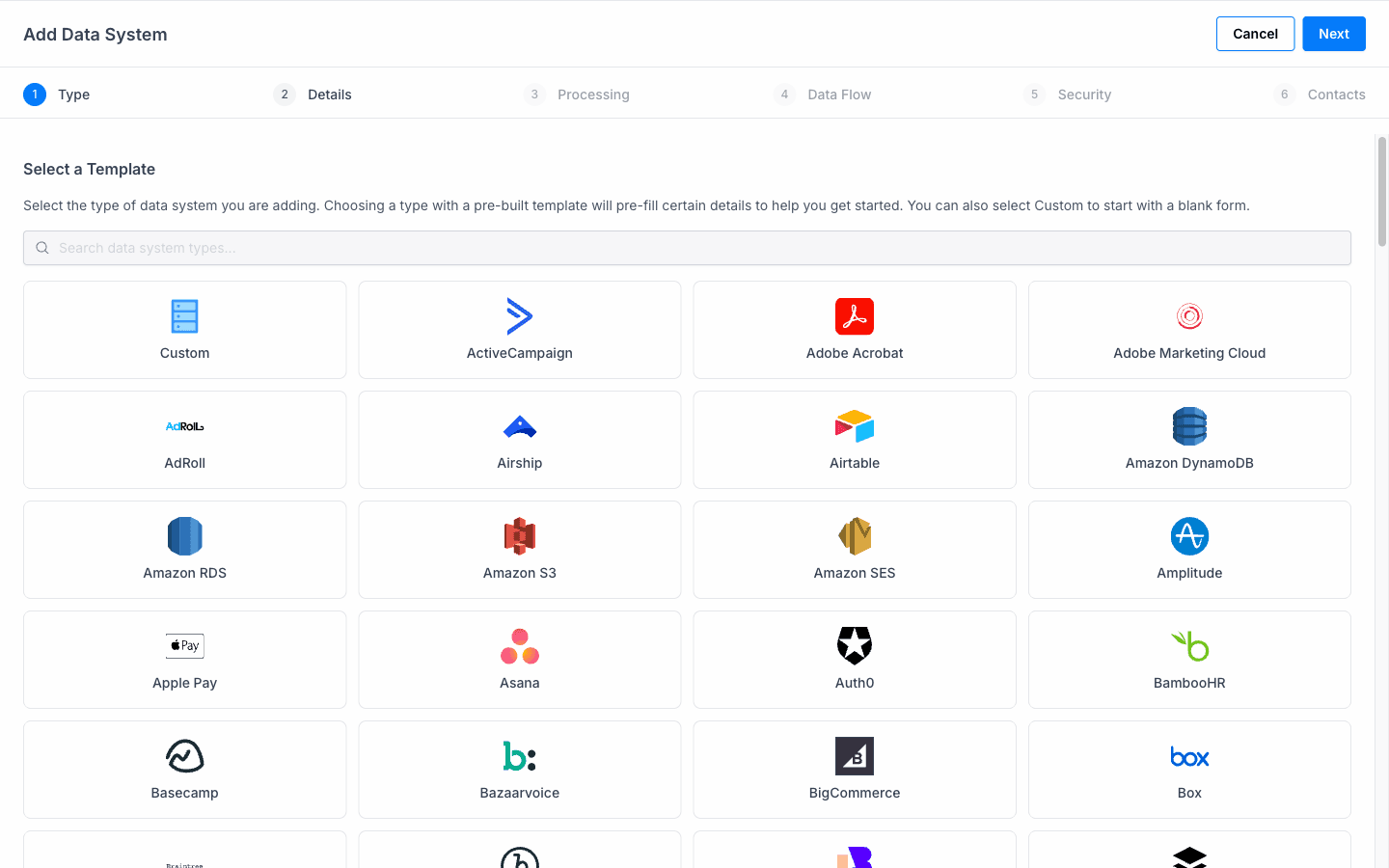
Task: Select the Asana three-dot logo
Action: pos(519,646)
